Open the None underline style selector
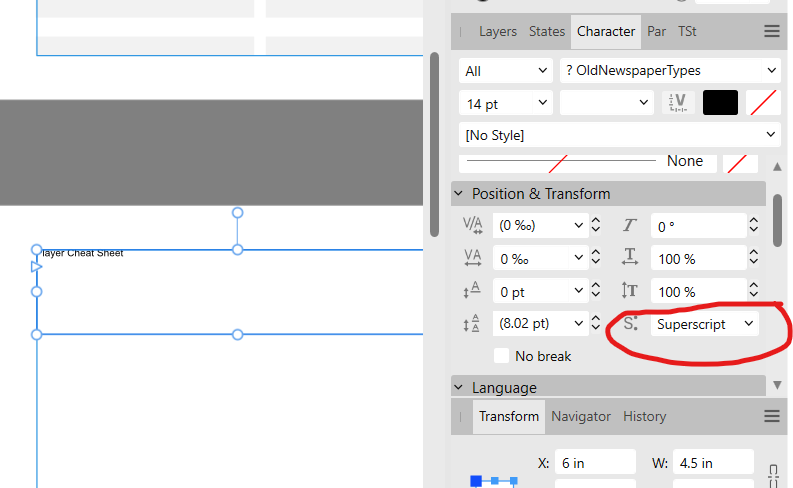The width and height of the screenshot is (793, 488). tap(588, 163)
